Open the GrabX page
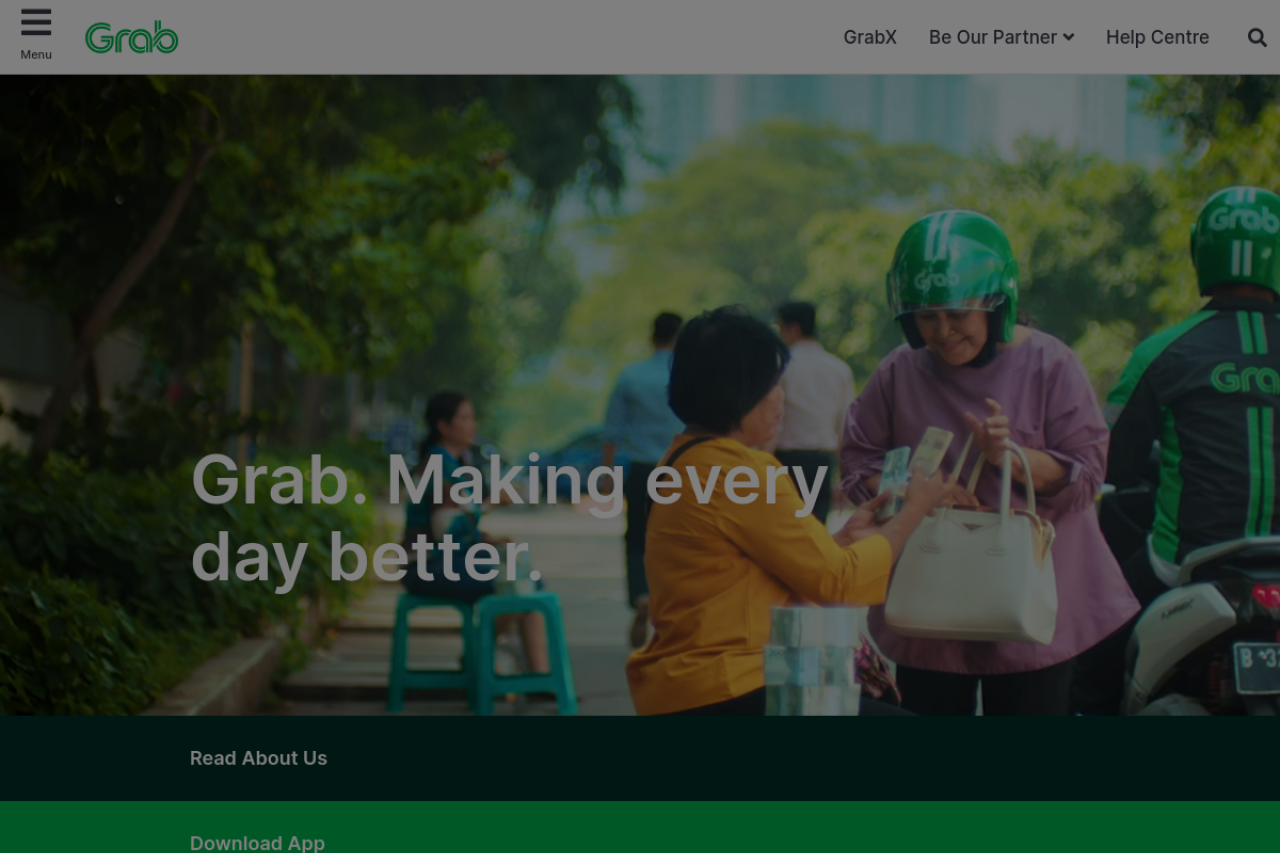This screenshot has width=1280, height=853. click(x=870, y=37)
